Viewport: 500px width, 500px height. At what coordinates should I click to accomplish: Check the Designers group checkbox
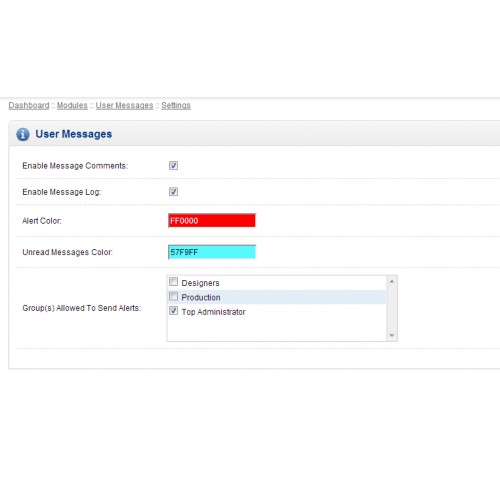pyautogui.click(x=173, y=282)
